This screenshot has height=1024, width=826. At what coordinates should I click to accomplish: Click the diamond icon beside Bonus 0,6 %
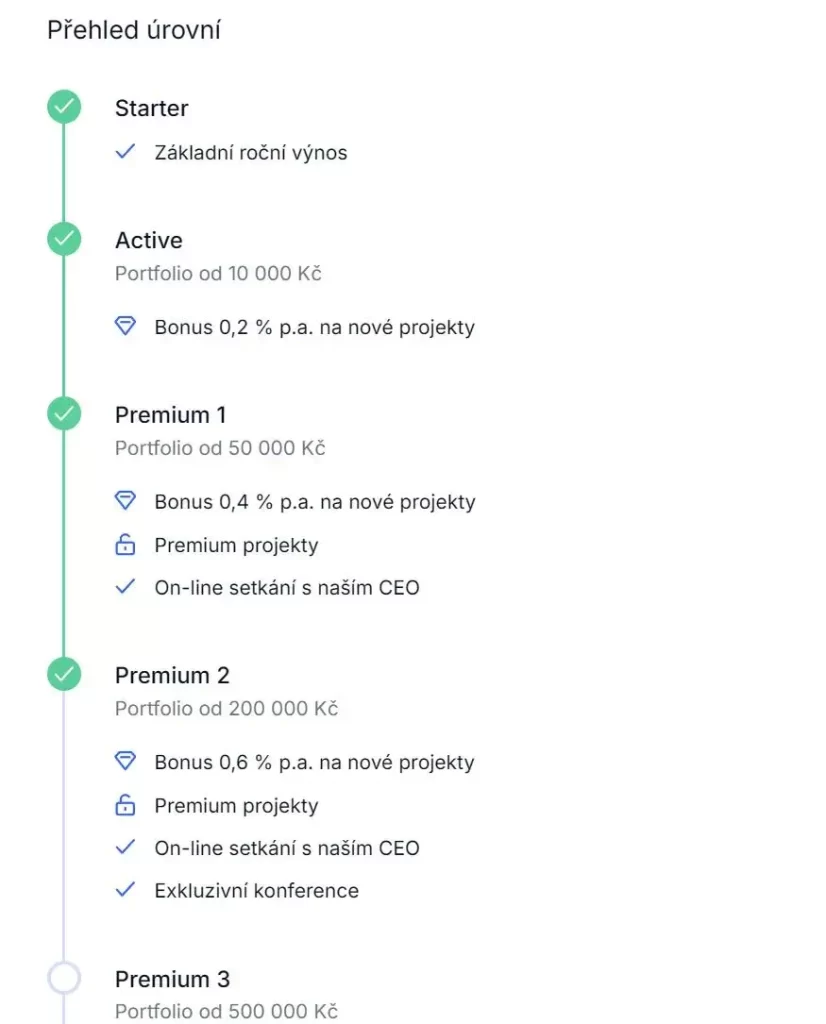125,762
